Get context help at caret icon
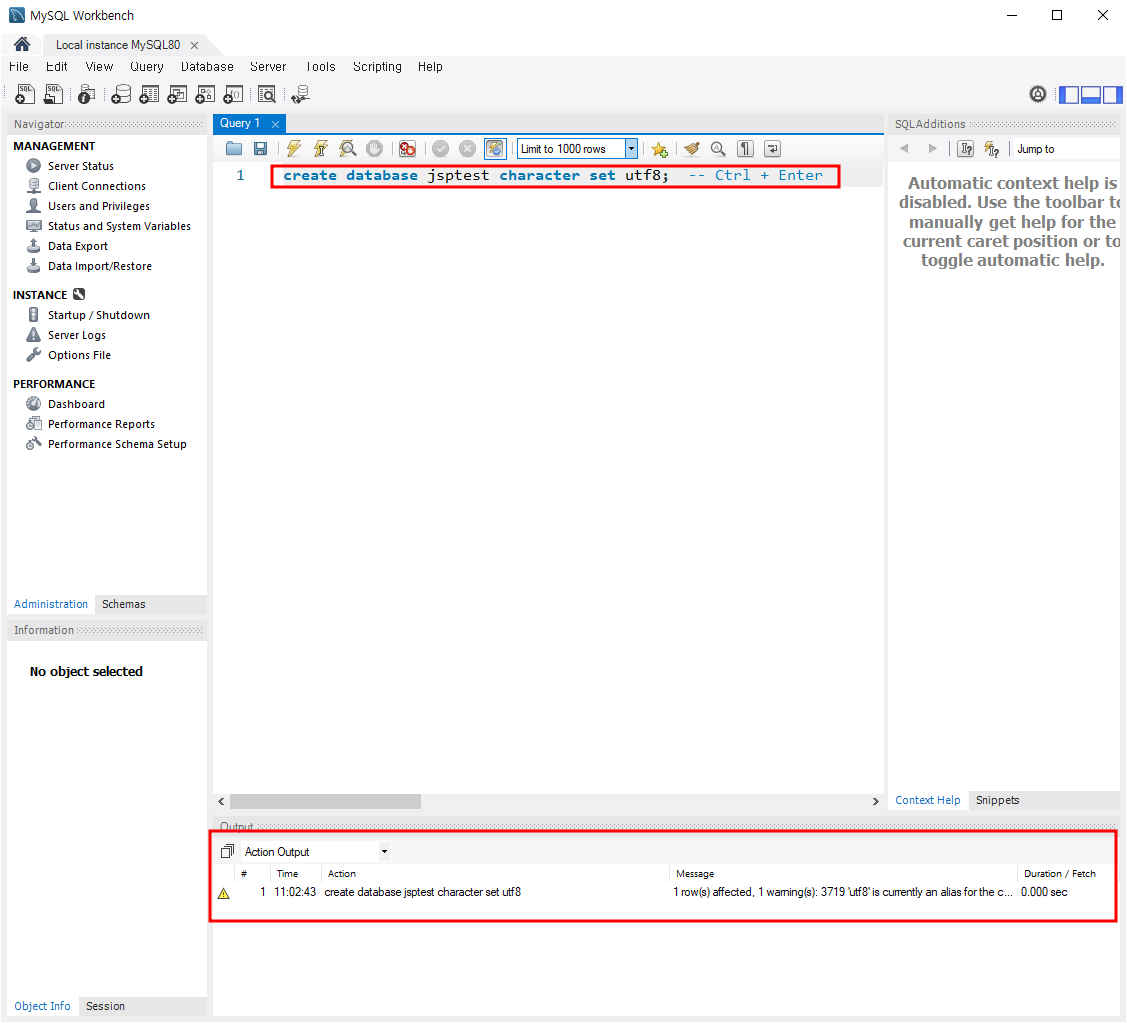Image resolution: width=1127 pixels, height=1023 pixels. click(x=966, y=149)
